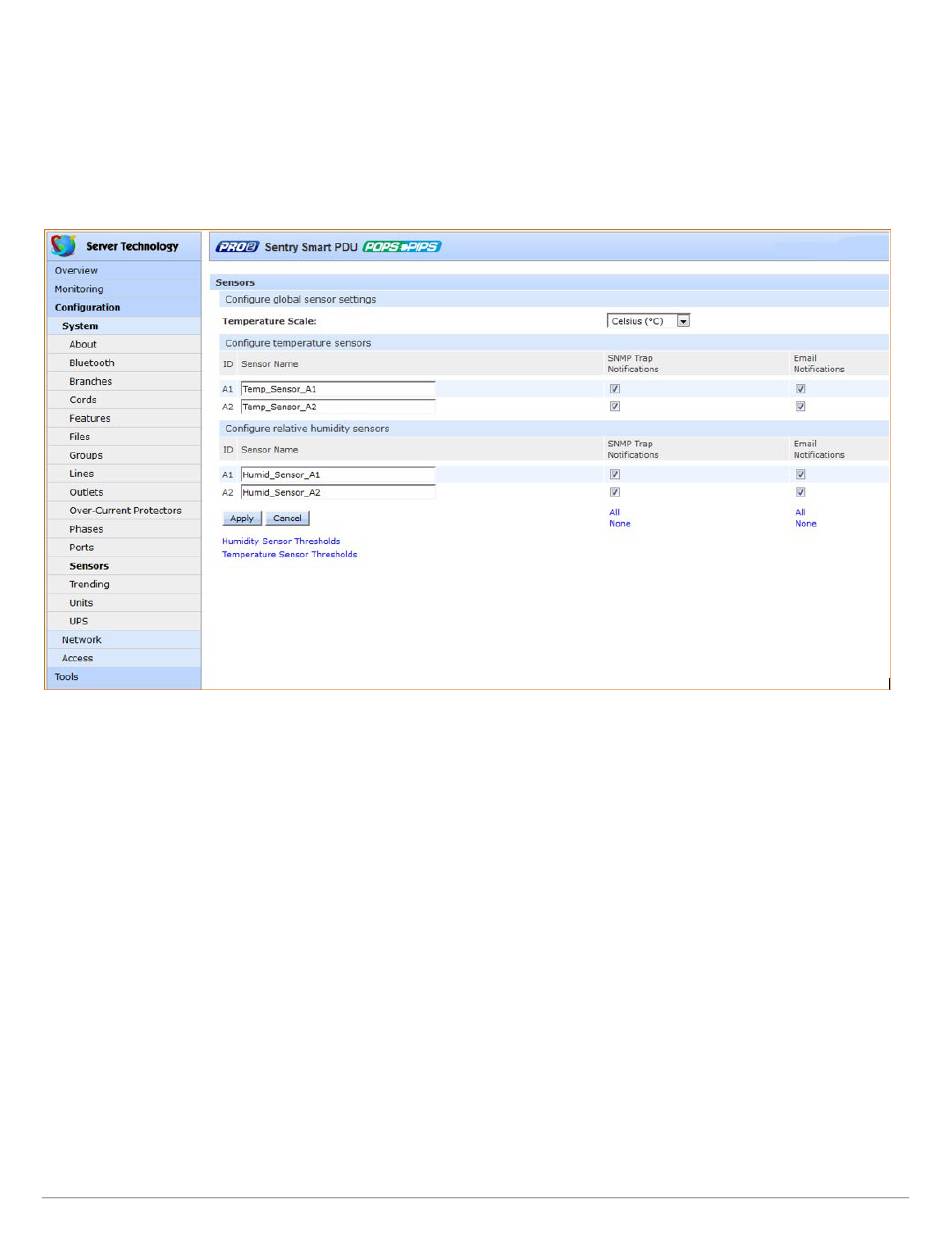Screen dimensions: 950x1254
Task: Toggle SNMP Trap for Humid_Sensor_A2
Action: tap(615, 493)
